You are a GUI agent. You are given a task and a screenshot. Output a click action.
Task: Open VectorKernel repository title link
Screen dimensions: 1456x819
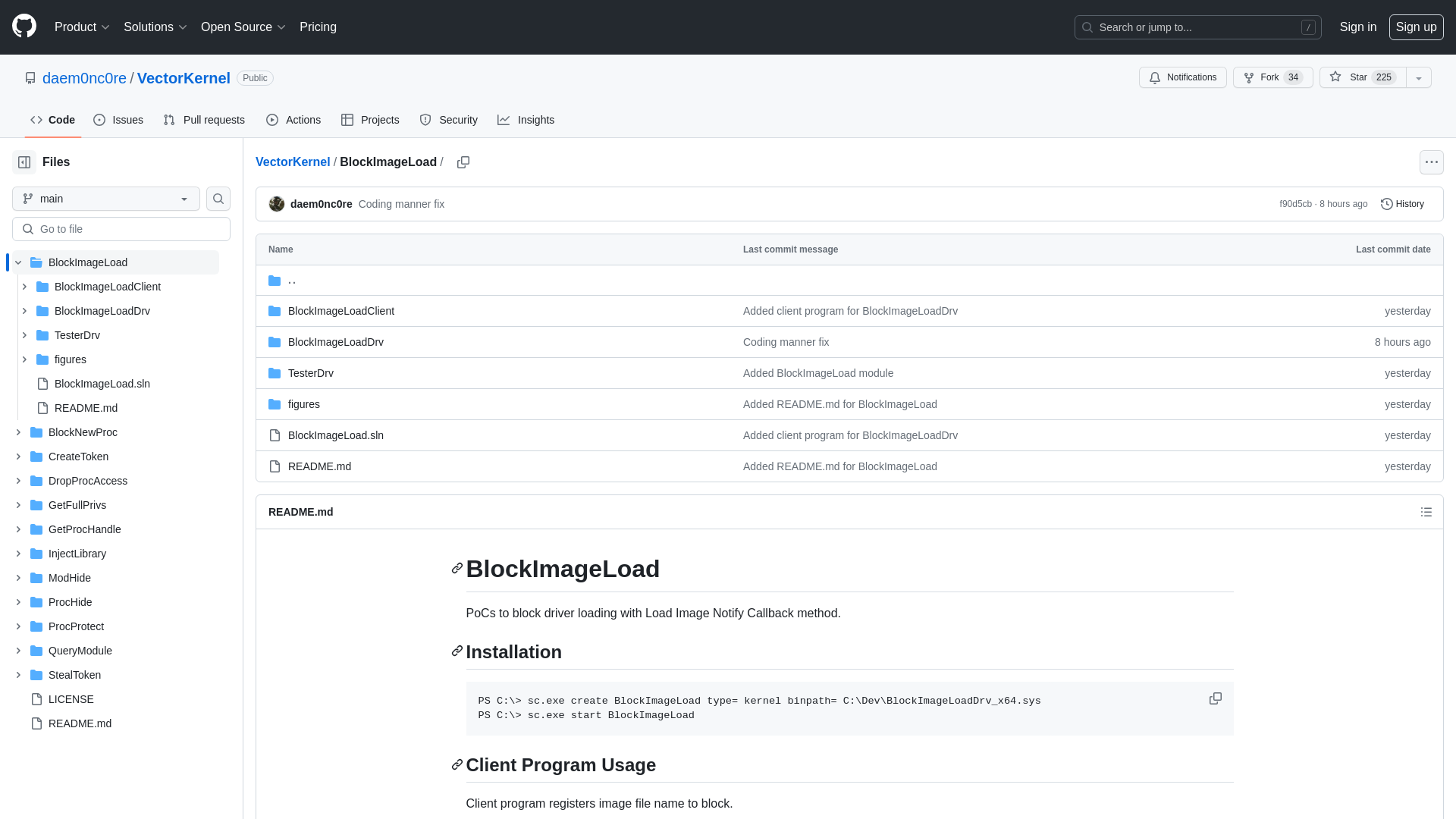pyautogui.click(x=184, y=78)
